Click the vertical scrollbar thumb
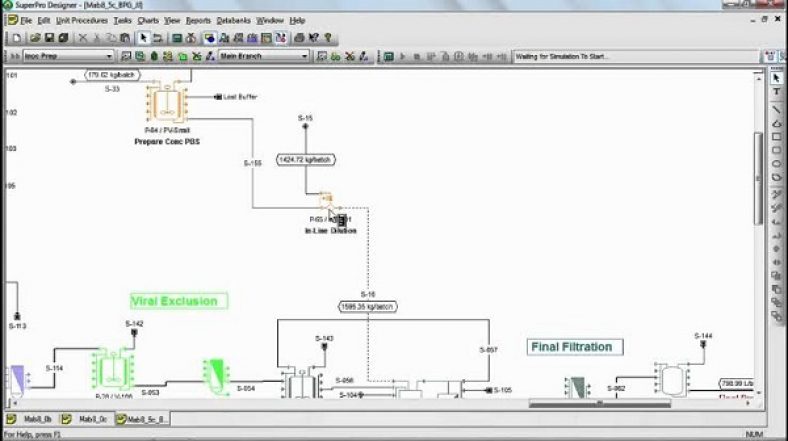 pyautogui.click(x=759, y=179)
